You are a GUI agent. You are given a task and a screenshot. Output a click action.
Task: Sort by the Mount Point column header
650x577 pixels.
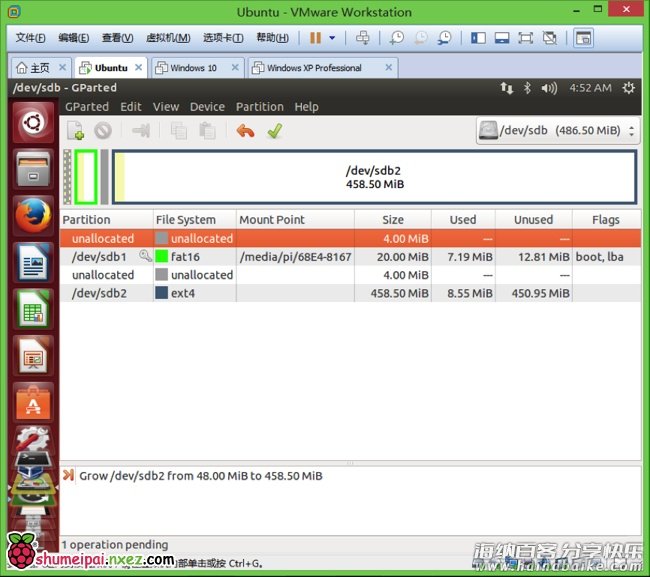[295, 220]
